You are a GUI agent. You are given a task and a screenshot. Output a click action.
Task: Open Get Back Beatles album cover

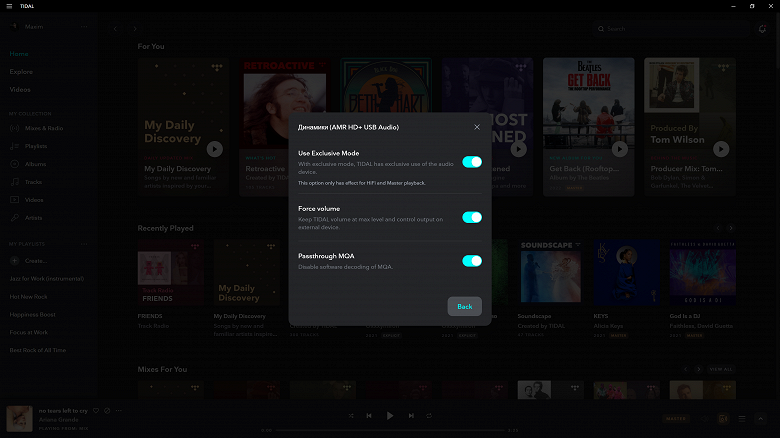coord(588,103)
